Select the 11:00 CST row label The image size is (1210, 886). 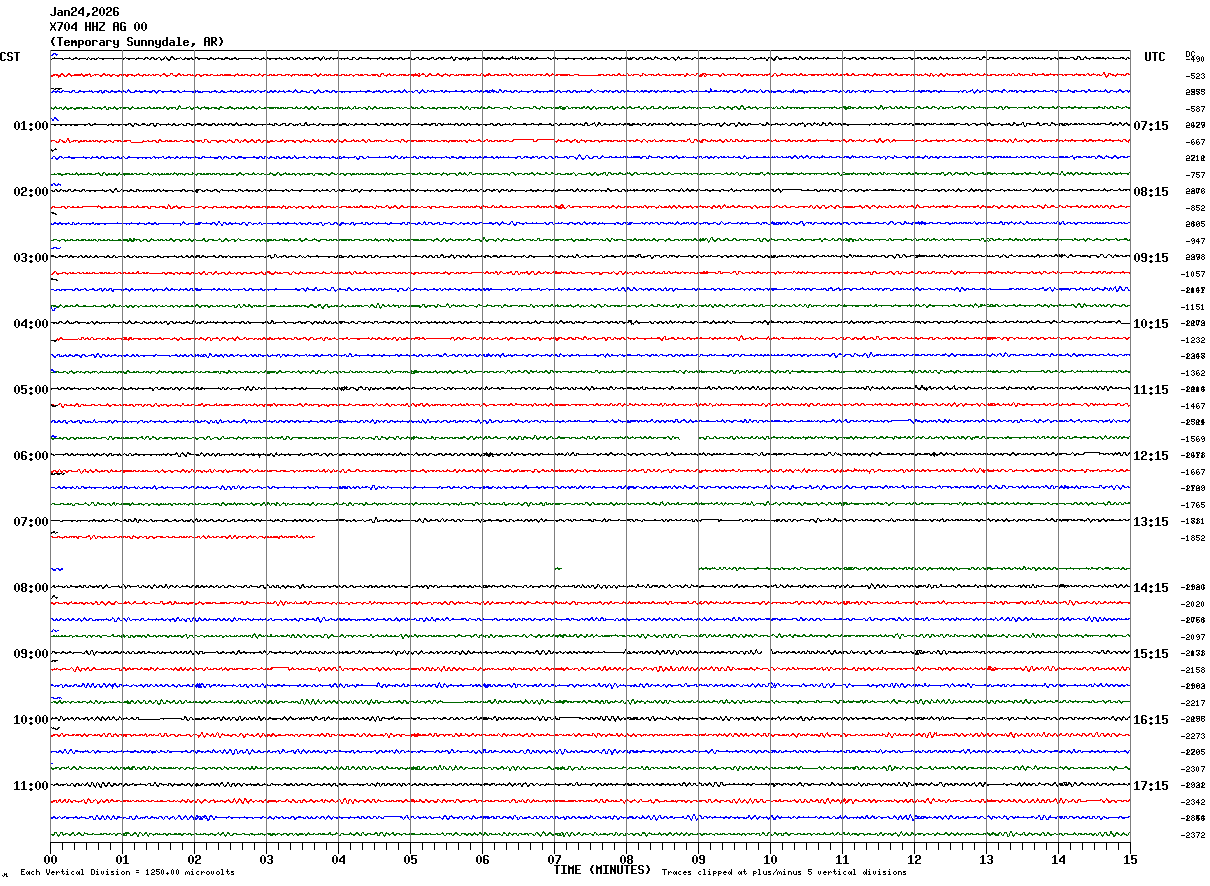(31, 786)
